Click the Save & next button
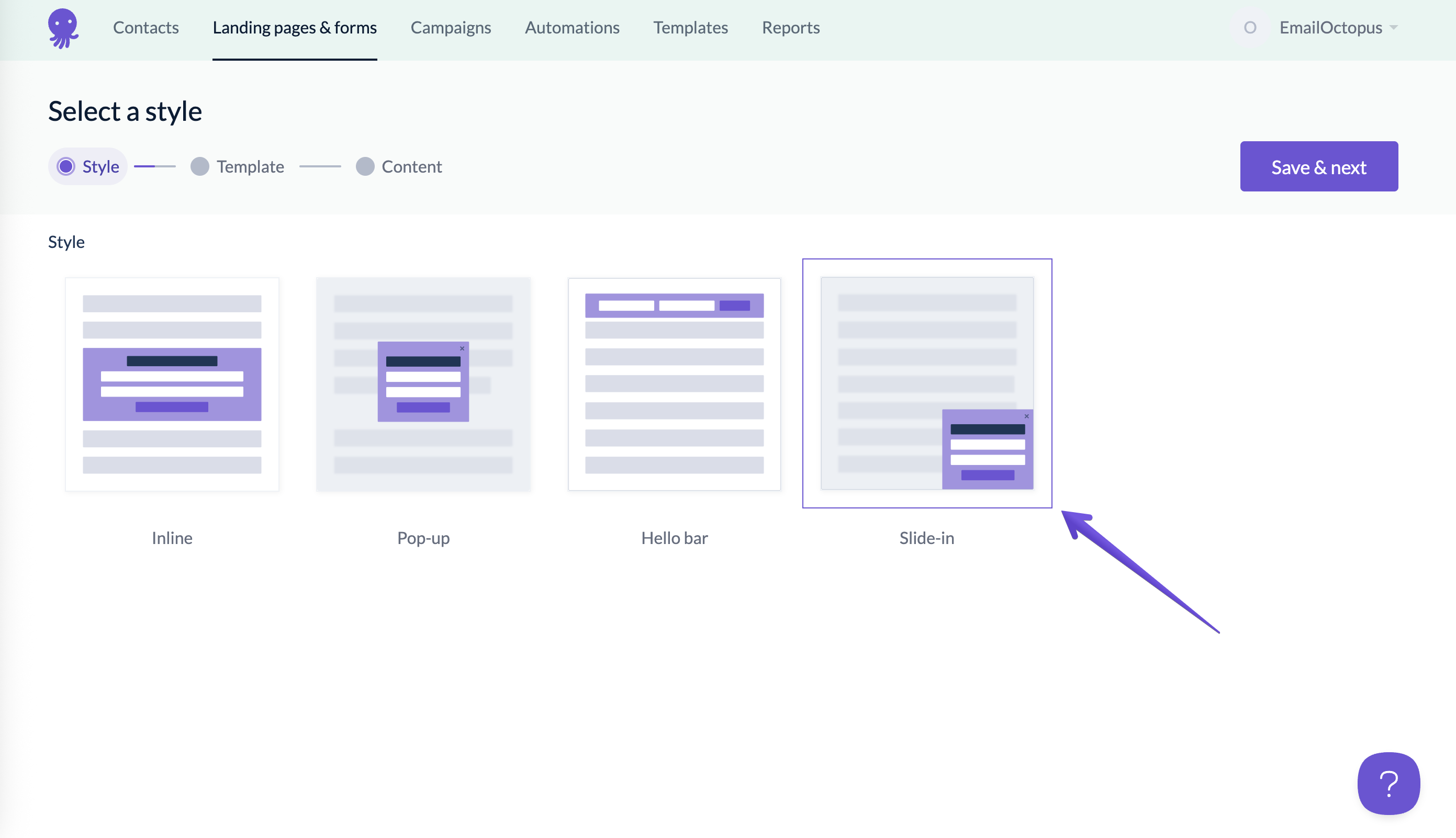 pyautogui.click(x=1318, y=166)
